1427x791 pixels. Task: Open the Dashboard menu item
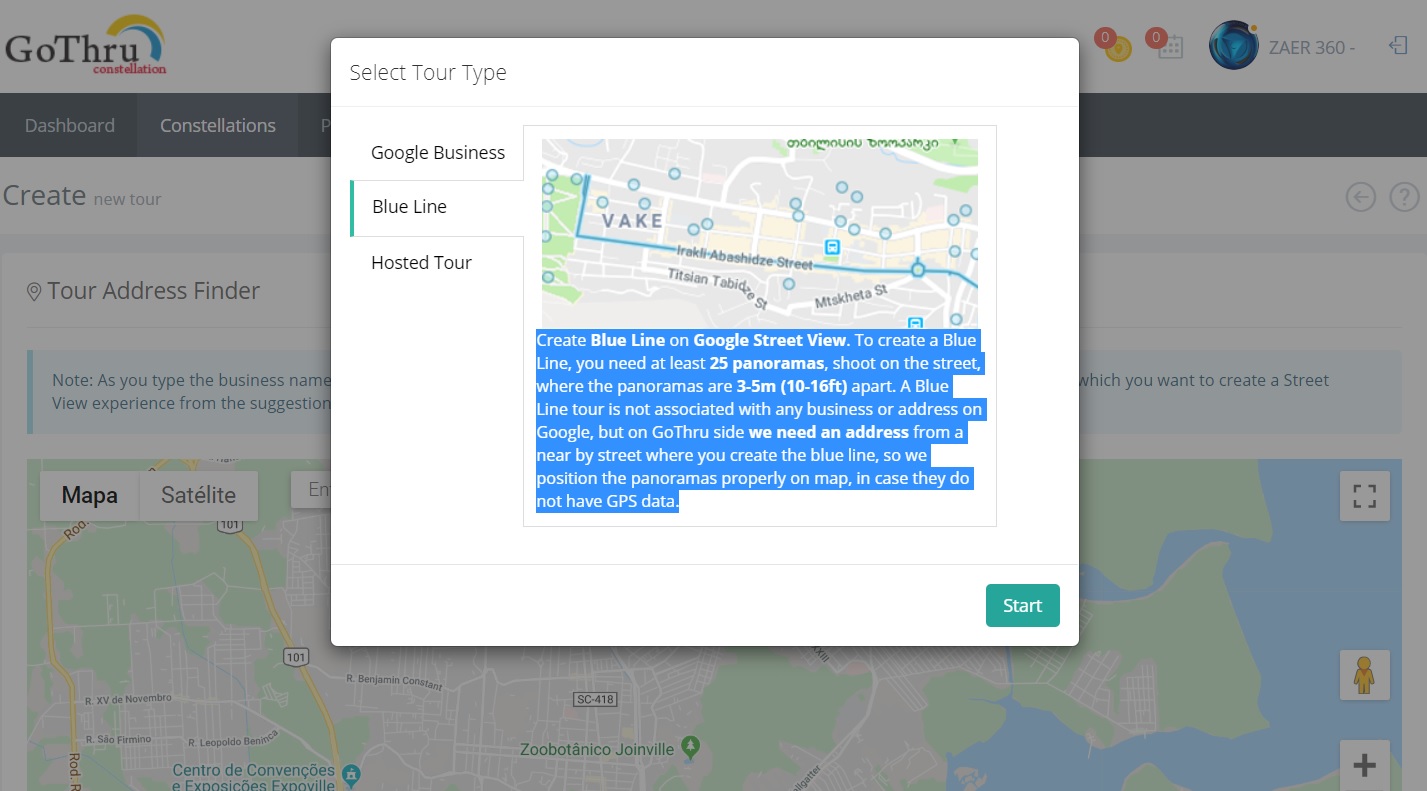coord(70,125)
